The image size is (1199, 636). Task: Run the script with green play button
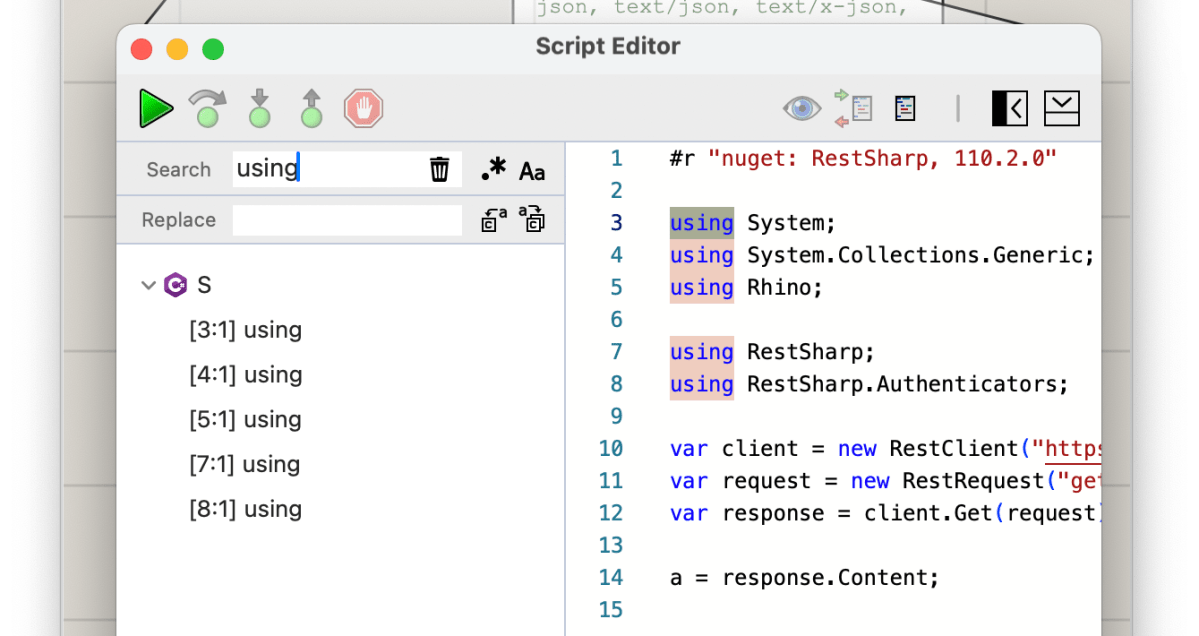point(156,108)
